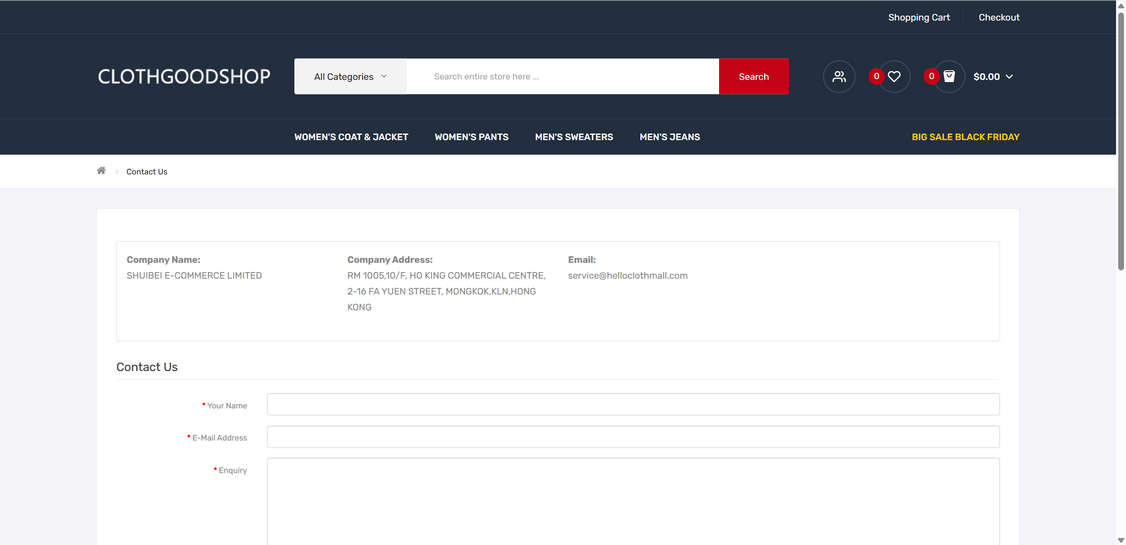Click the Shopping Cart top link
The width and height of the screenshot is (1126, 545).
pyautogui.click(x=919, y=17)
